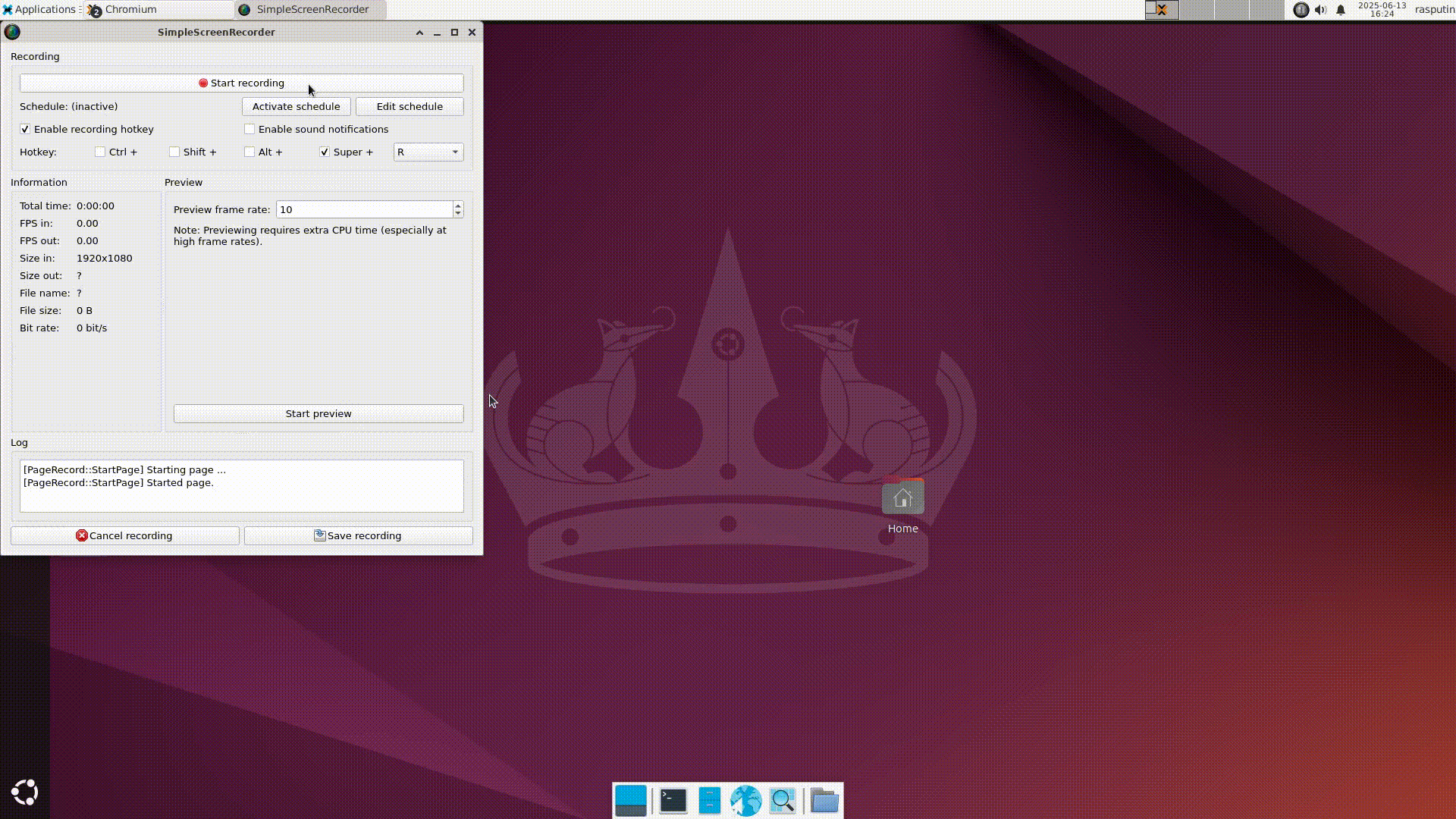Uncheck the Super + hotkey modifier

pyautogui.click(x=325, y=152)
